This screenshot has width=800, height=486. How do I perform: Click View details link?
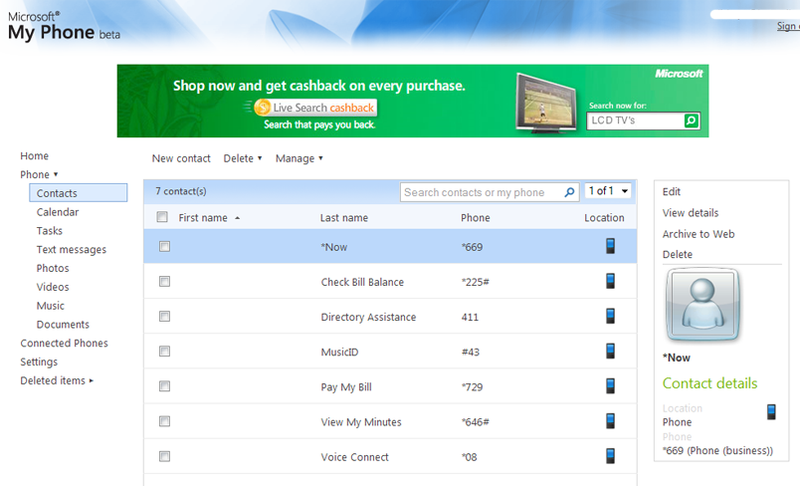coord(690,213)
